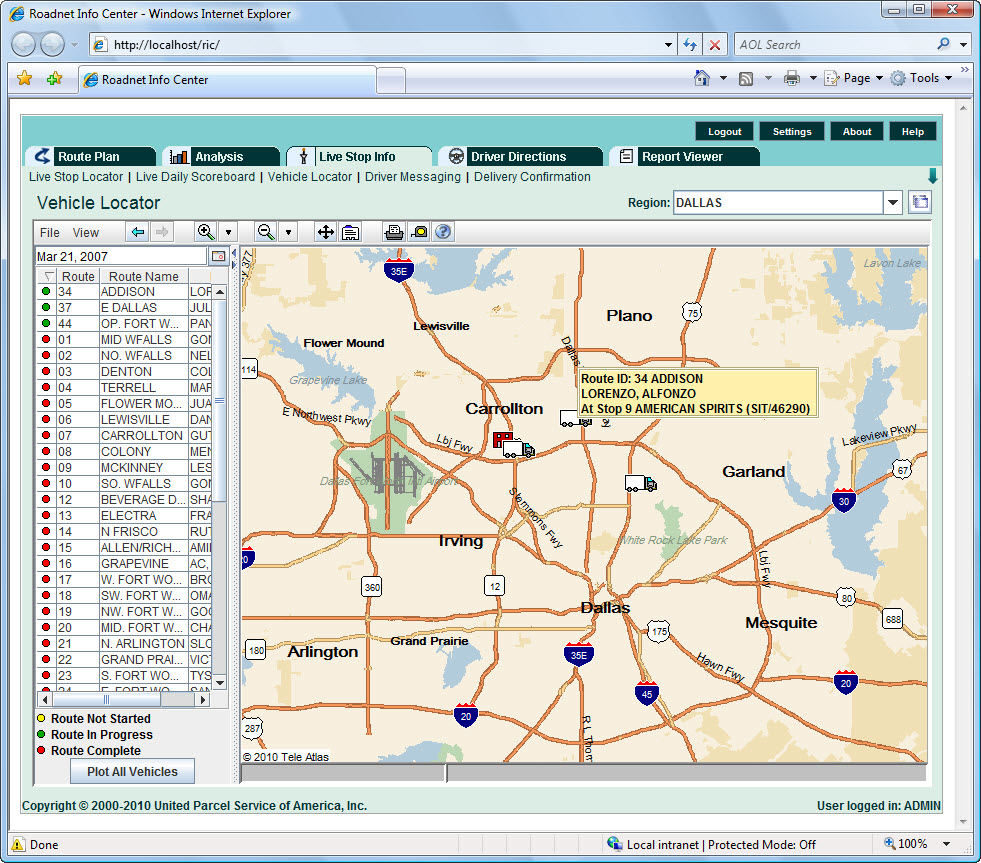Select the zoom out magnifier tool
Viewport: 981px width, 863px height.
[266, 232]
